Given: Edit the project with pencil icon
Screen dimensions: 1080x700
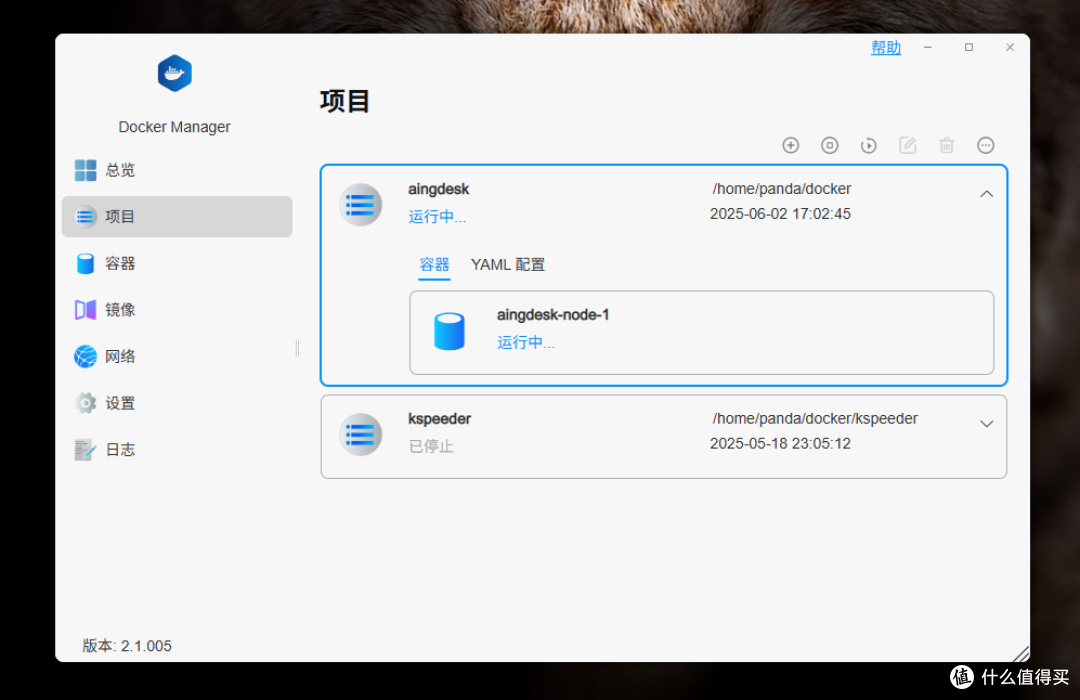Looking at the screenshot, I should (x=908, y=145).
